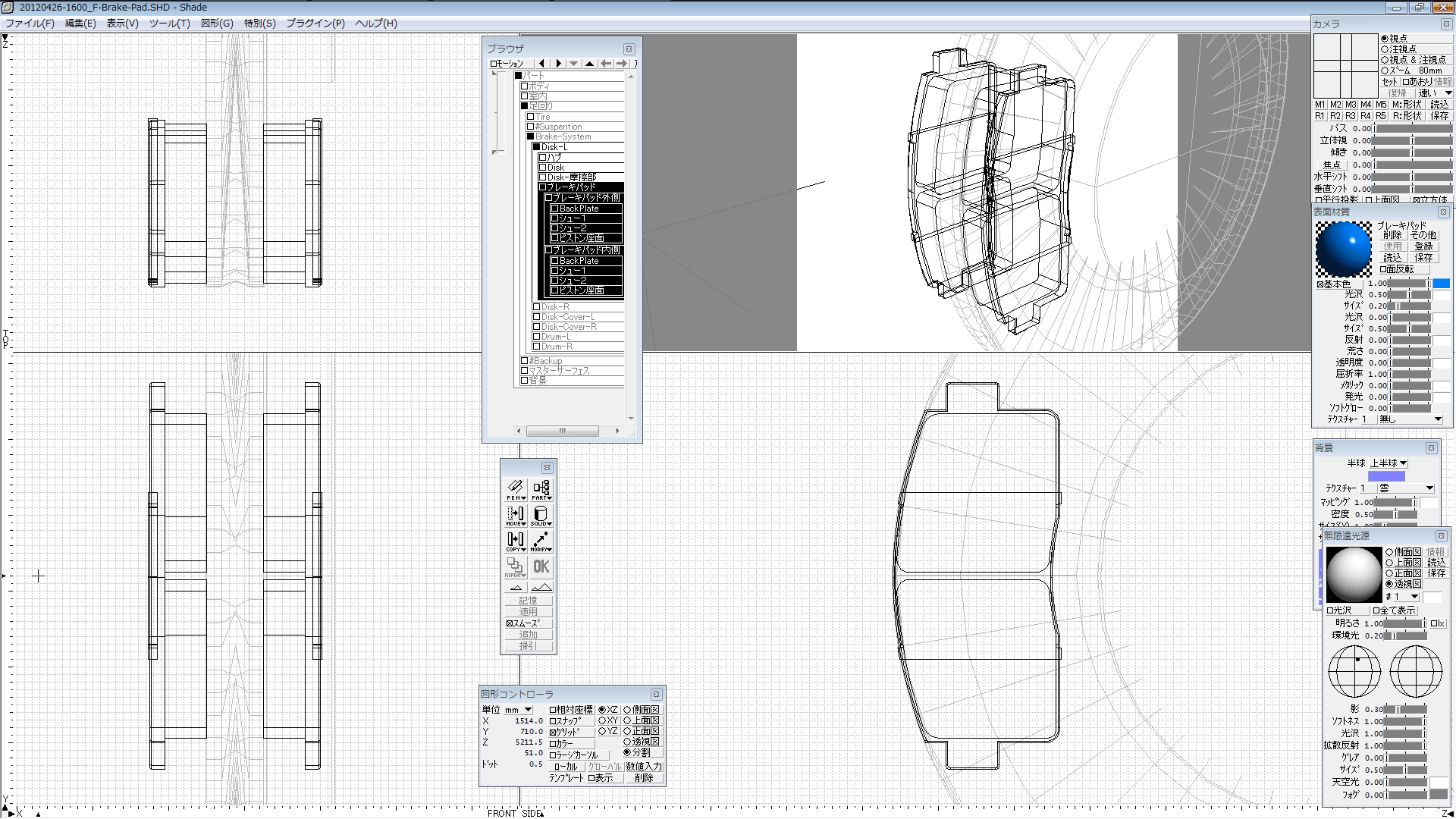1456x819 pixels.
Task: Click the OK tool button icon
Action: [541, 566]
